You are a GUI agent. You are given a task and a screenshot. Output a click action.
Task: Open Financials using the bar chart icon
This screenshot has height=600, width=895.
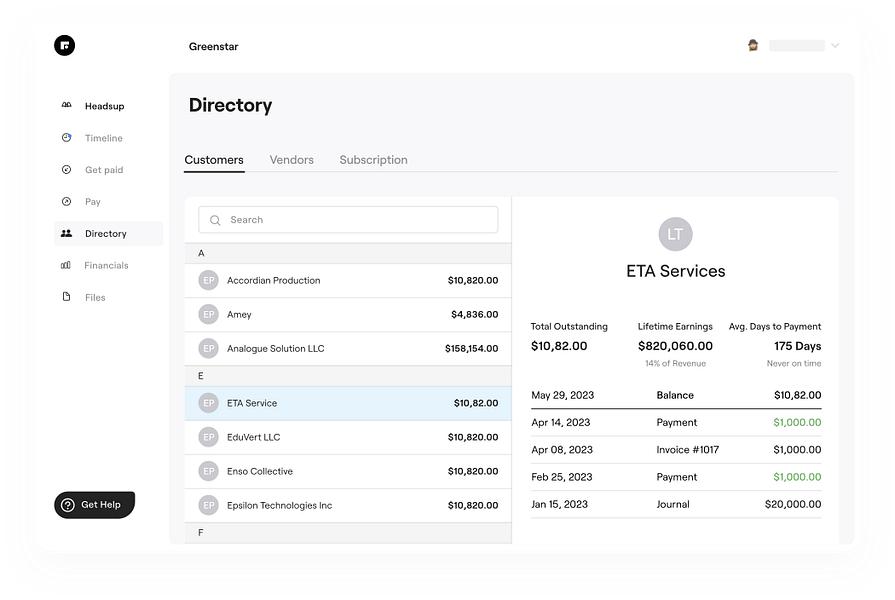66,265
